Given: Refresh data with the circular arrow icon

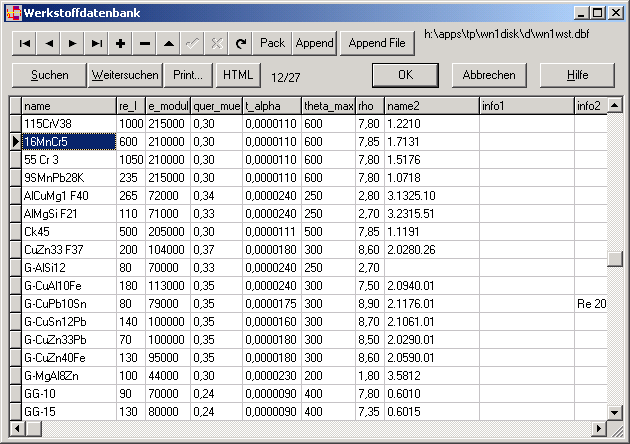Looking at the screenshot, I should 241,43.
